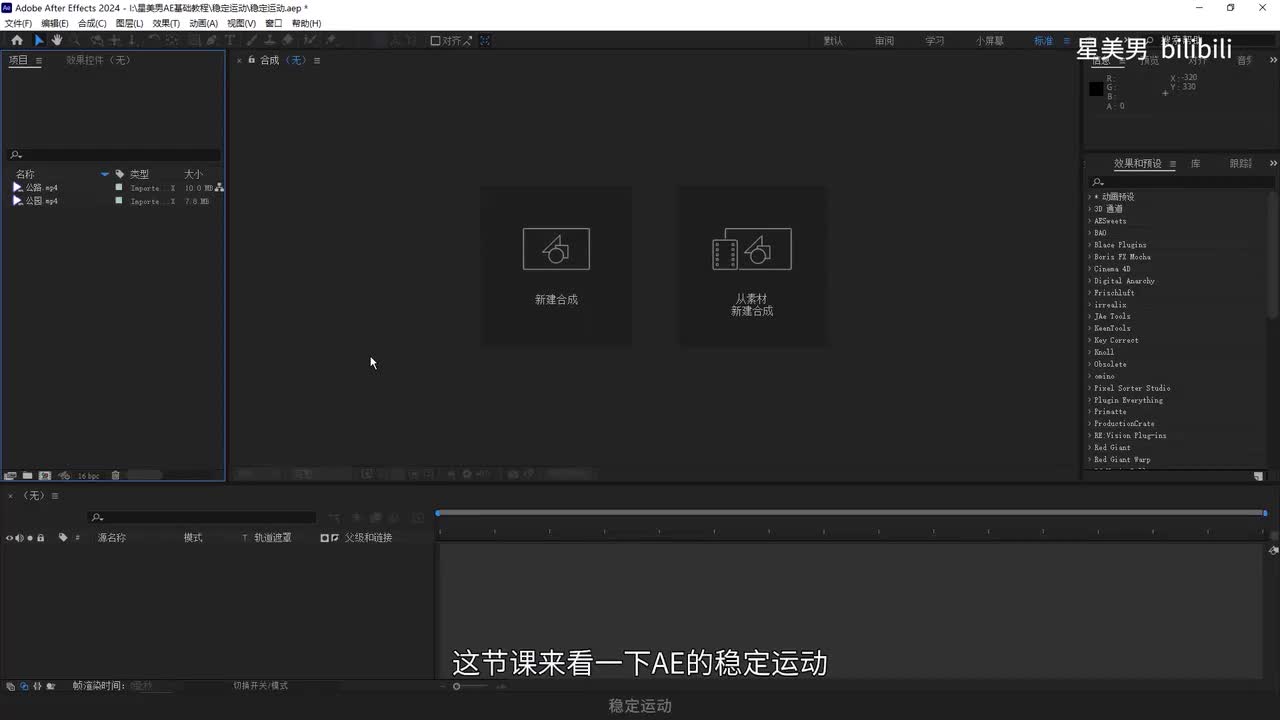
Task: Select the Type (T) tool
Action: (230, 40)
